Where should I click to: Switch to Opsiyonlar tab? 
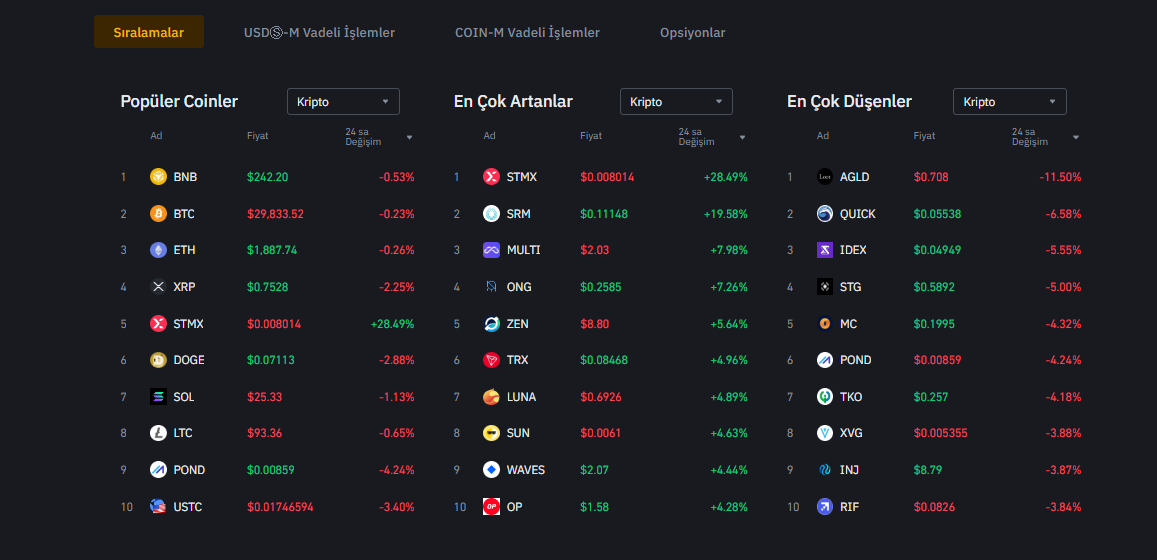click(693, 33)
